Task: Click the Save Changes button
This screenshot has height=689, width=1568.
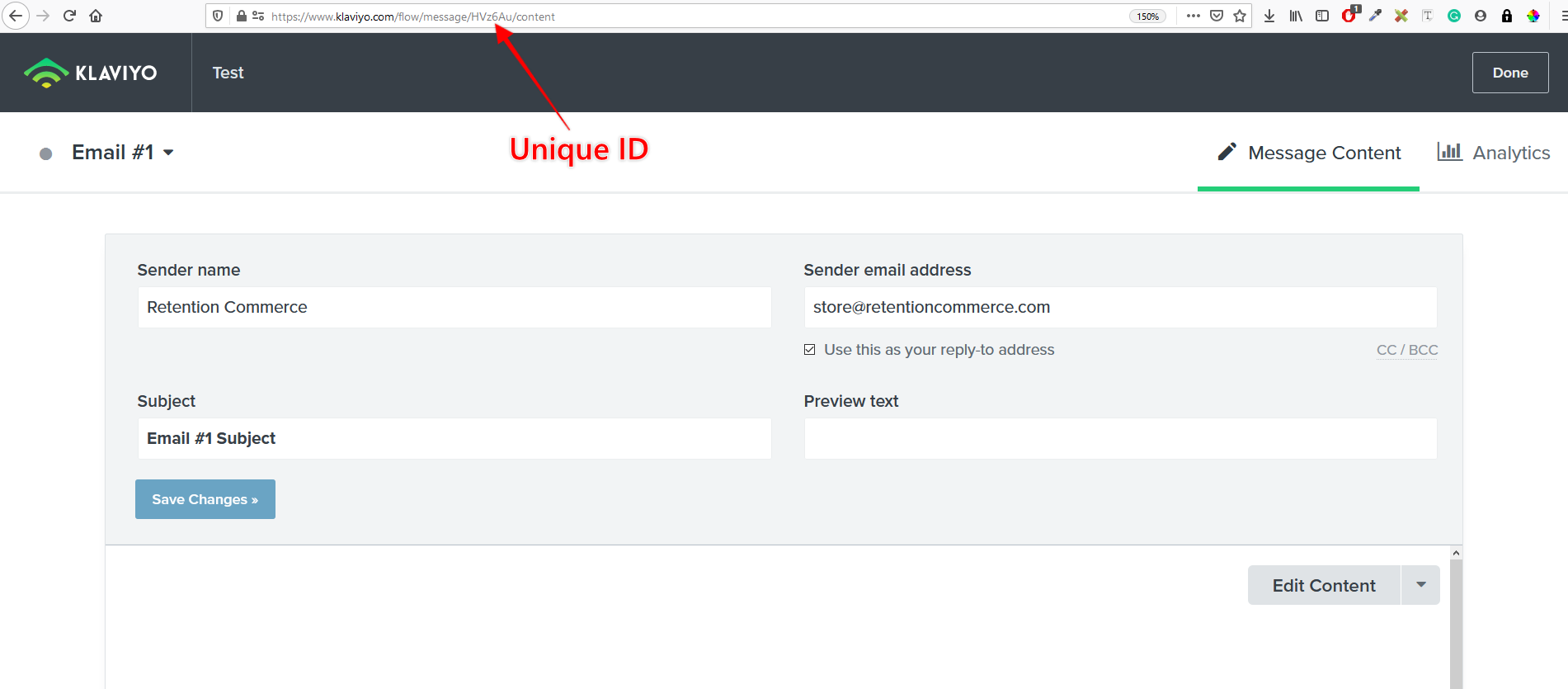Action: [x=205, y=499]
